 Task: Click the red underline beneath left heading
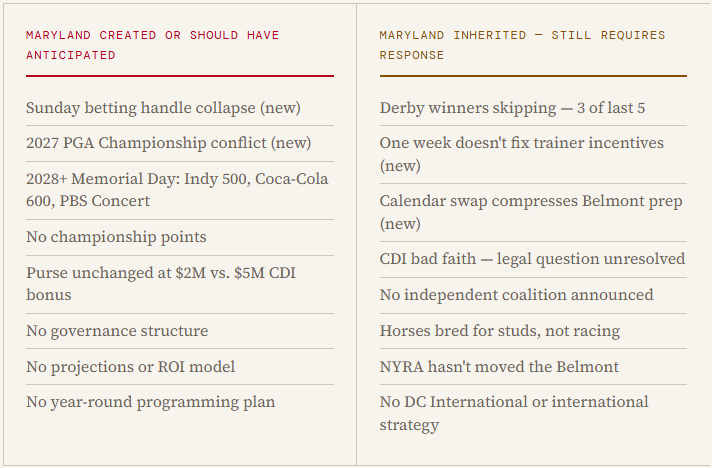point(180,76)
